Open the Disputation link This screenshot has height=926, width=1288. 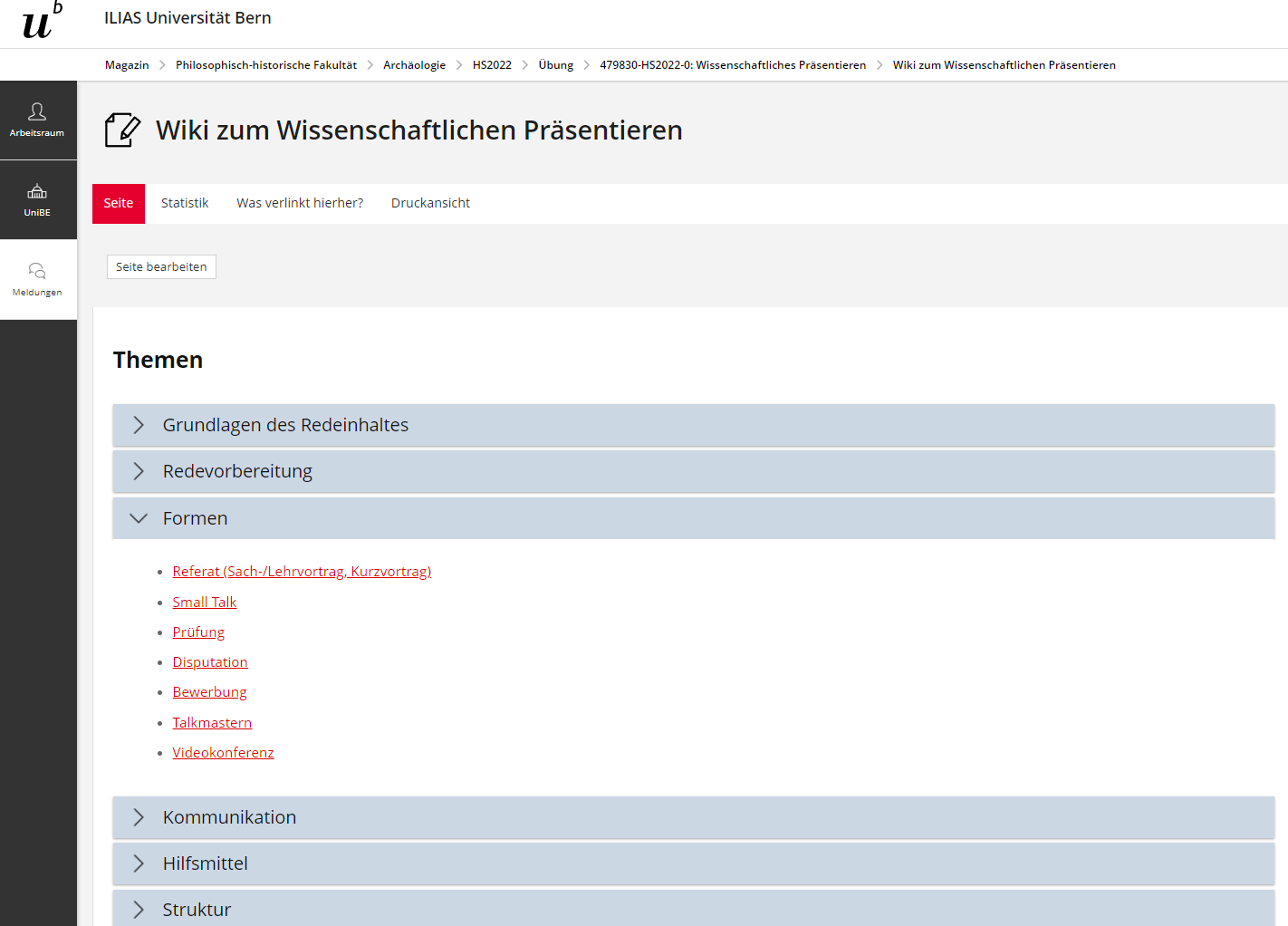(x=210, y=662)
